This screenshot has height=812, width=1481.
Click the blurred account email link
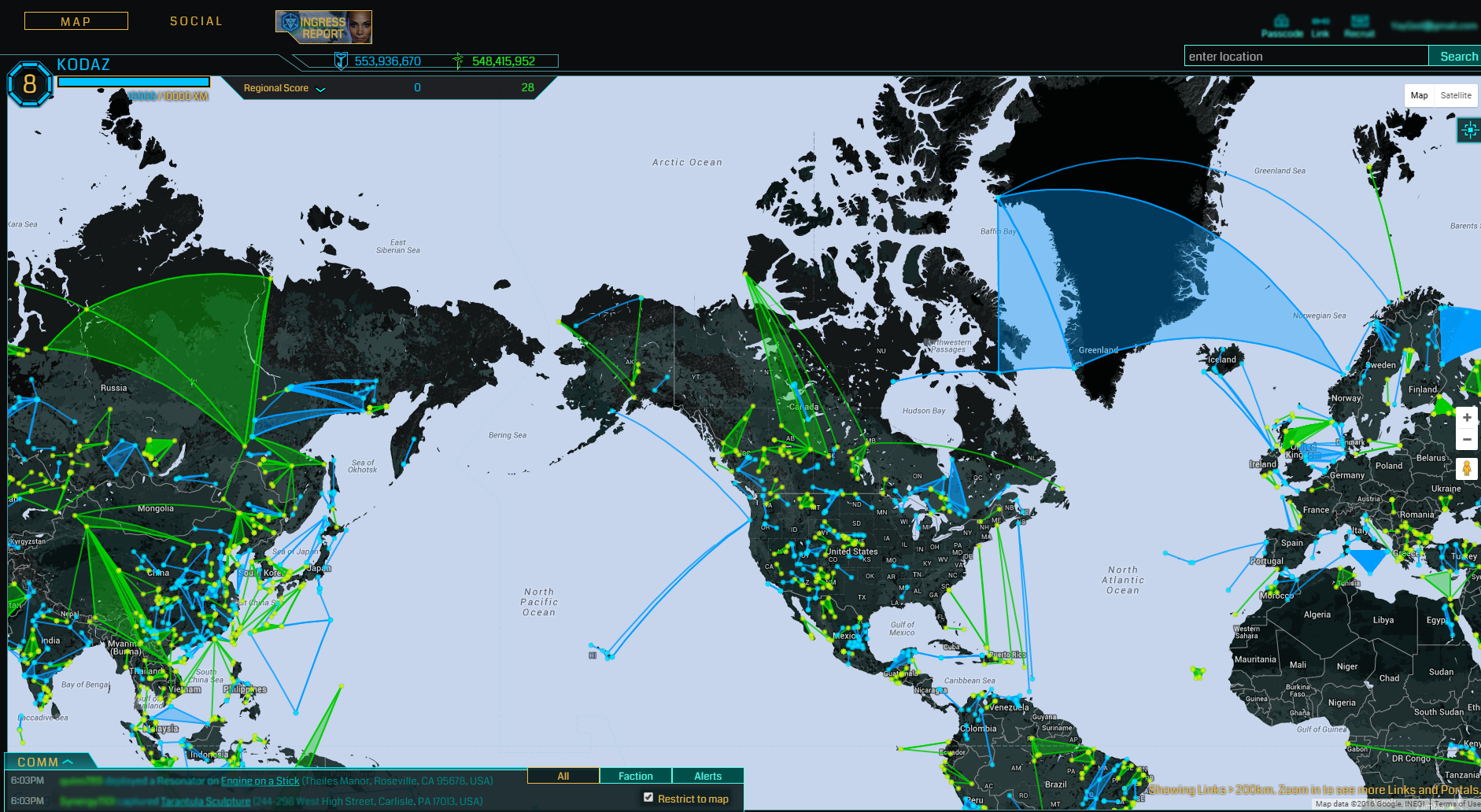(x=1434, y=26)
